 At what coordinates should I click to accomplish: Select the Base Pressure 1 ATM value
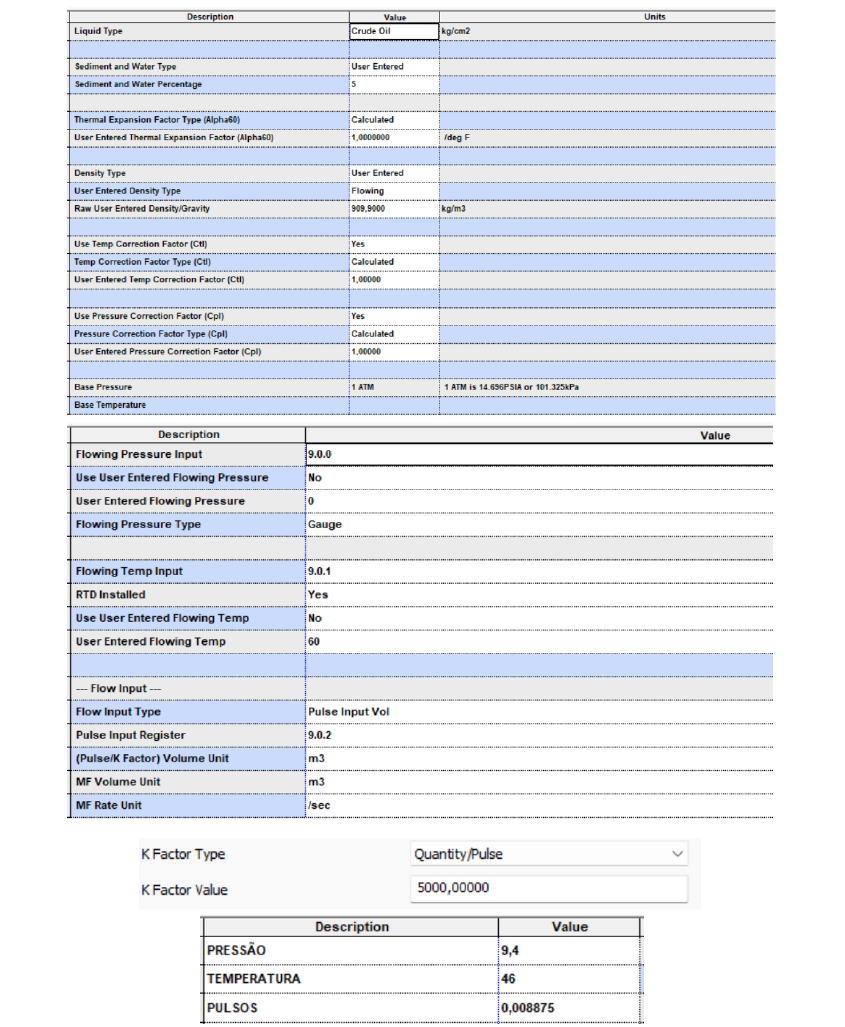394,387
